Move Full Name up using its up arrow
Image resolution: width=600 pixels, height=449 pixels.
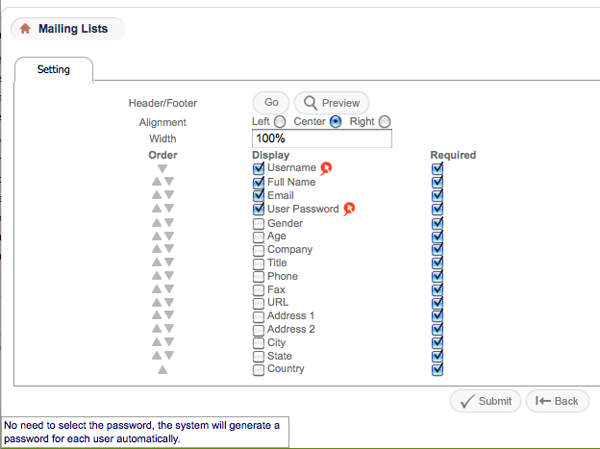[x=155, y=182]
